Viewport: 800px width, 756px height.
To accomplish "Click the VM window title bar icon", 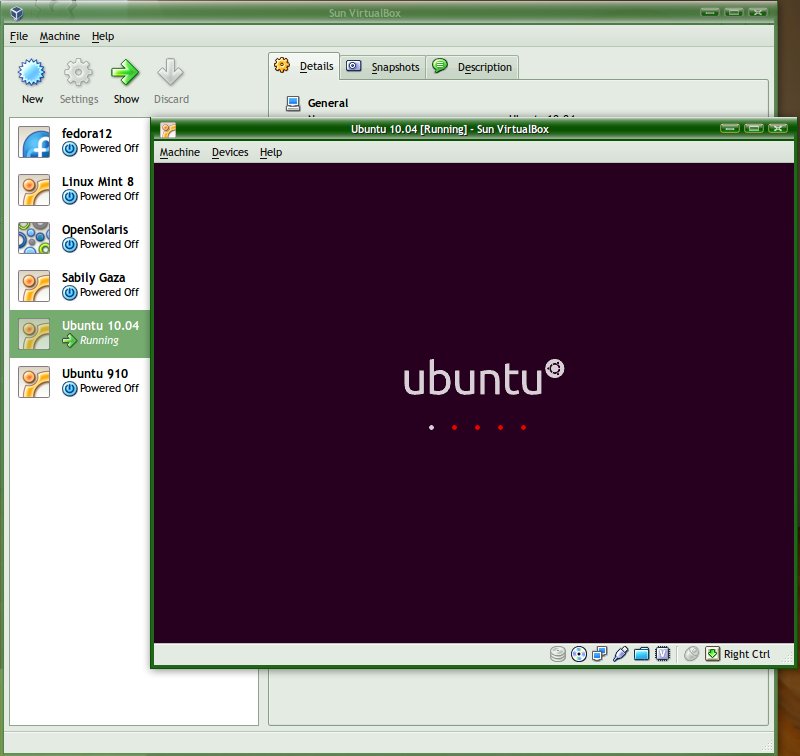I will pos(168,130).
